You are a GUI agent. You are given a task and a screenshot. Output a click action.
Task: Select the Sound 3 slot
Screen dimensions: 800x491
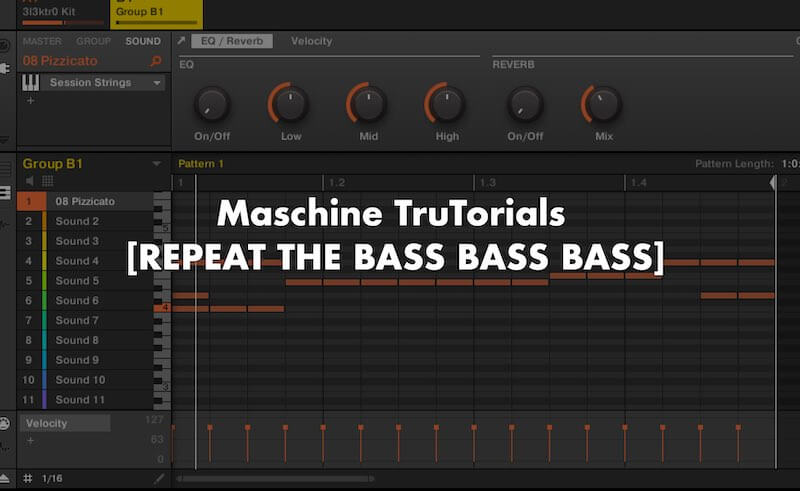pos(85,241)
